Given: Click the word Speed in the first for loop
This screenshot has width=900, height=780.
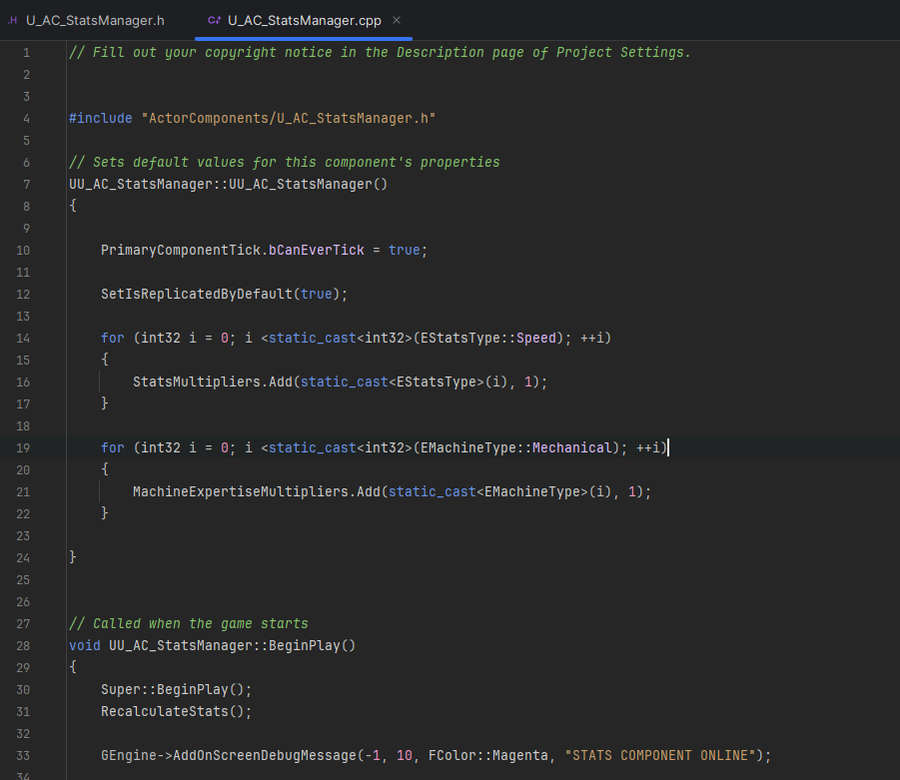Looking at the screenshot, I should pos(536,338).
